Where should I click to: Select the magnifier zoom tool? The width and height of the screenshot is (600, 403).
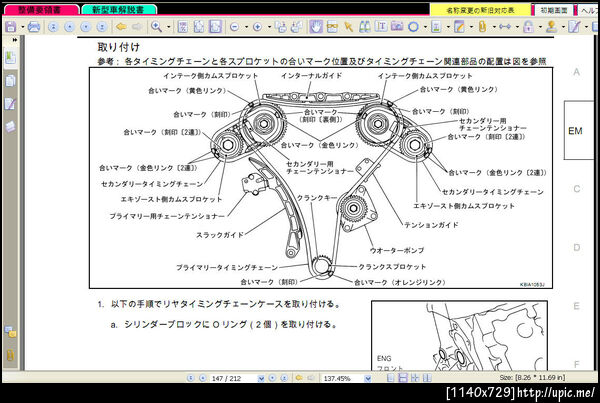[x=156, y=27]
